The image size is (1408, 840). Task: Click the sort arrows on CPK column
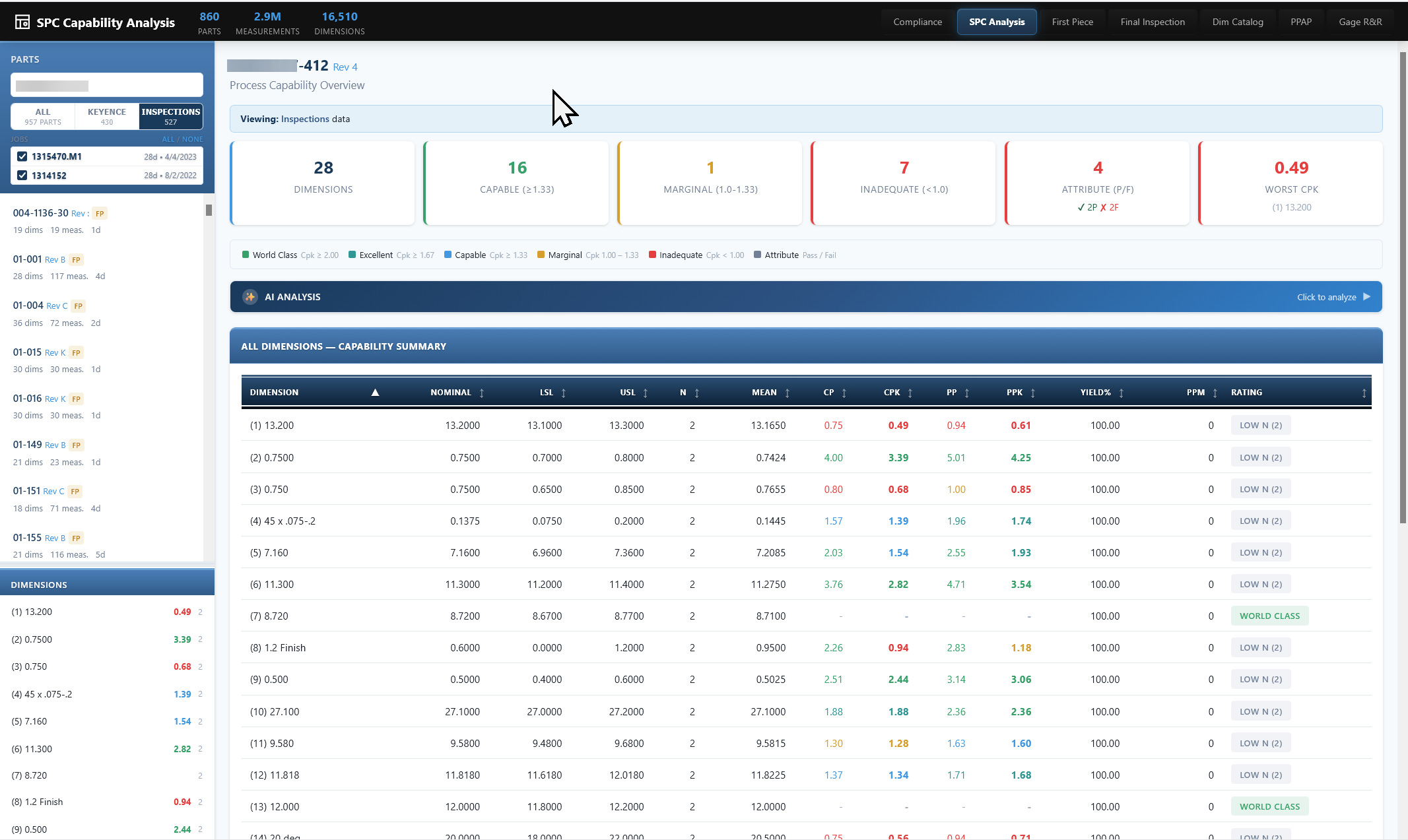[x=910, y=393]
